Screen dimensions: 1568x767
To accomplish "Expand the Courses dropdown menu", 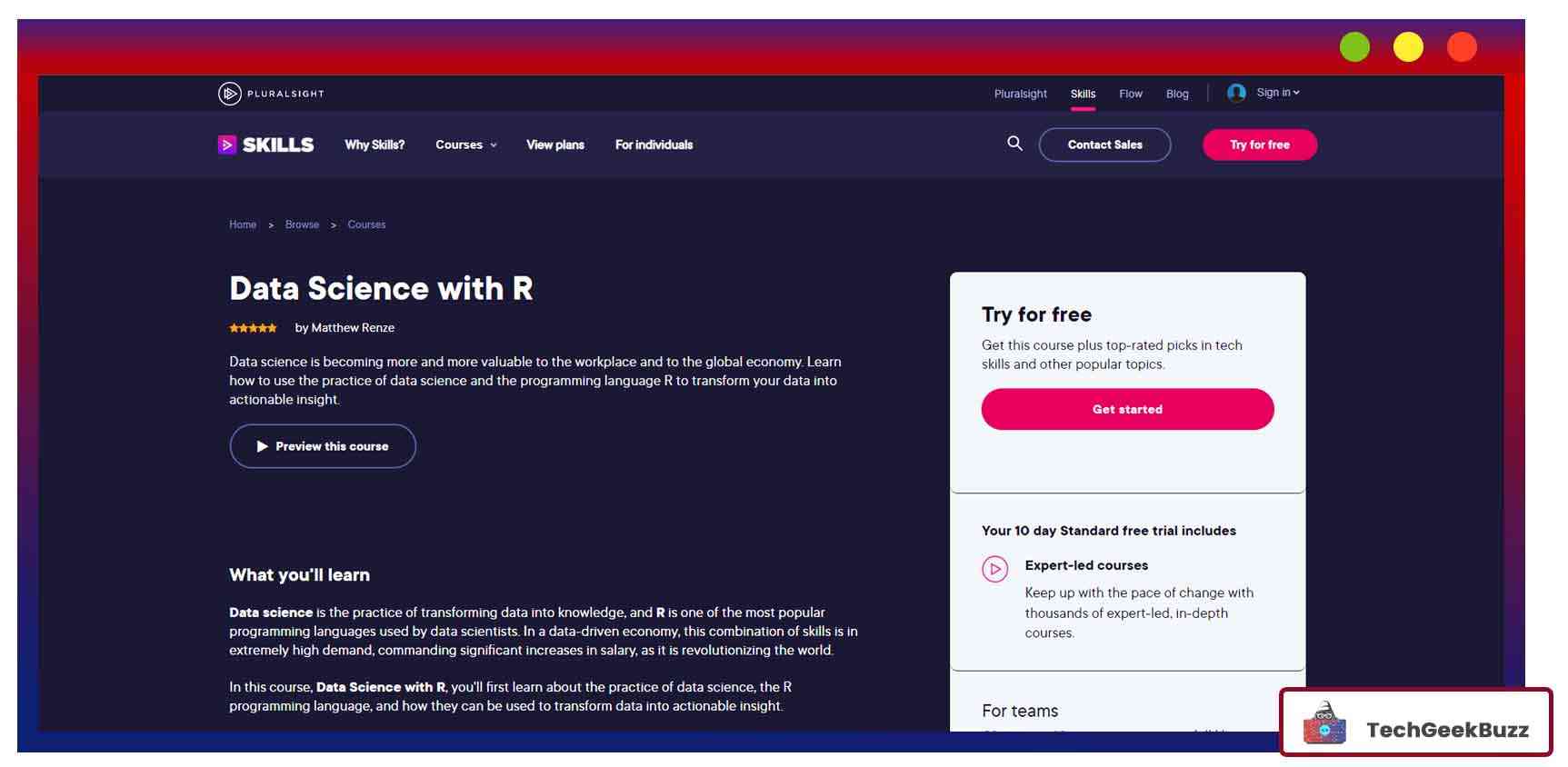I will pyautogui.click(x=465, y=144).
